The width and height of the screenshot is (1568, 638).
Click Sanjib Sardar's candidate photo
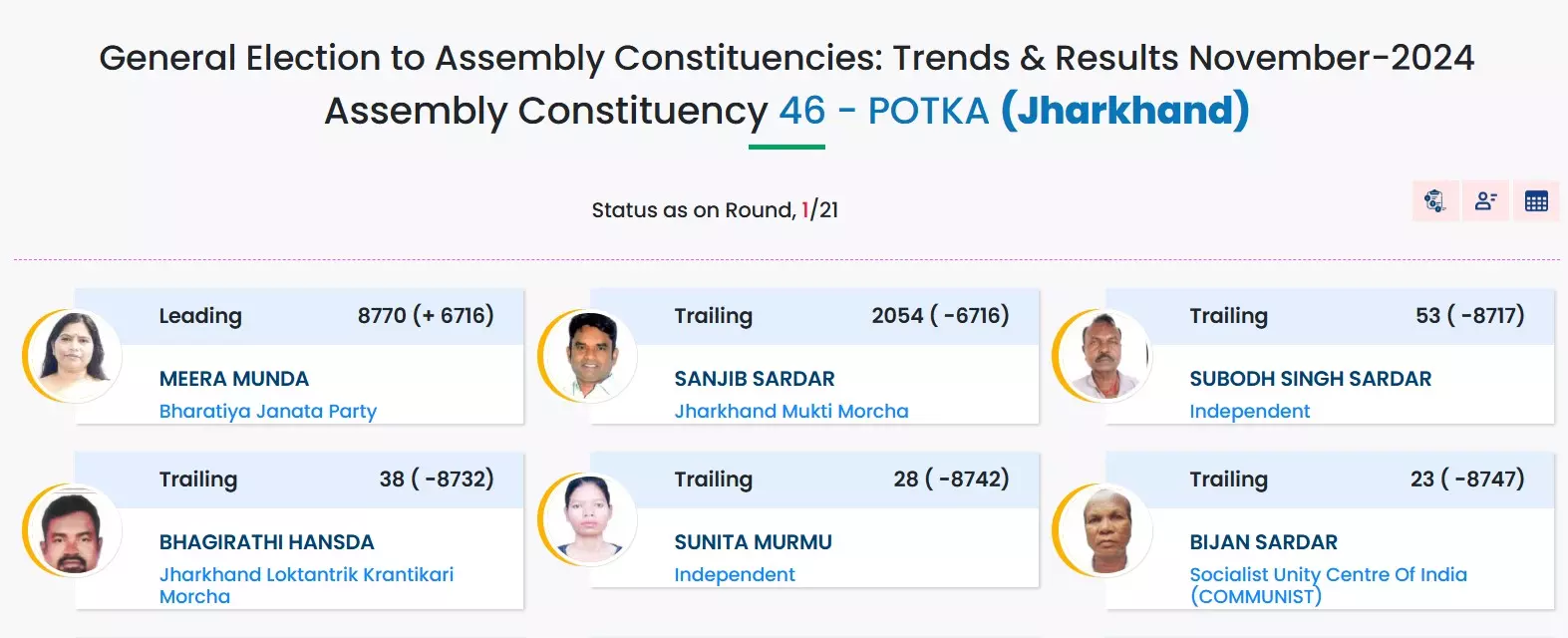click(x=588, y=356)
